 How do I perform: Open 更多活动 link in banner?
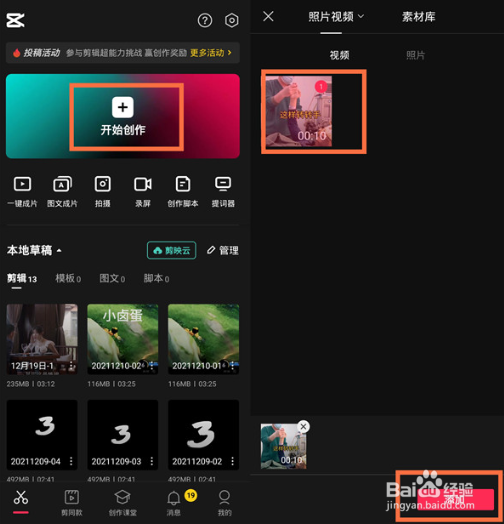pyautogui.click(x=211, y=53)
